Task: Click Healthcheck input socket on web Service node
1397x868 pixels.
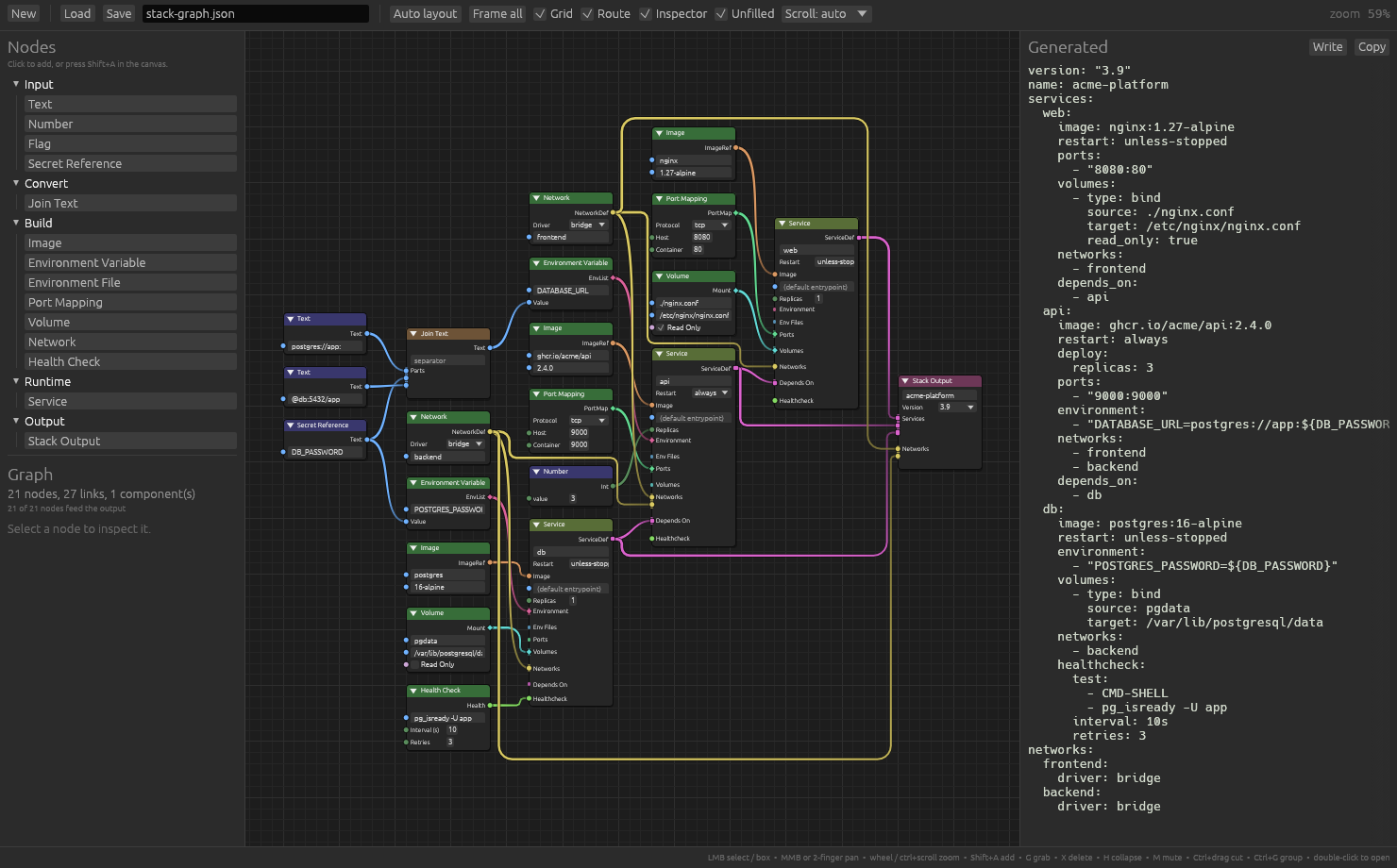Action: point(775,401)
